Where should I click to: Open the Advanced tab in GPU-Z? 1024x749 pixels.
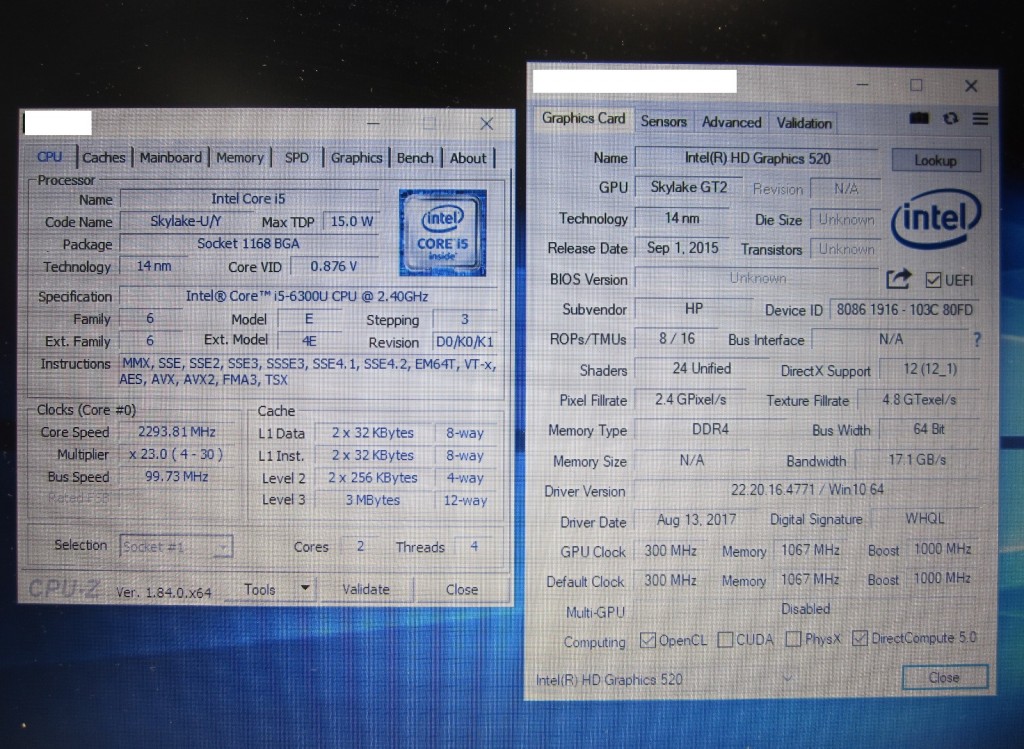click(x=731, y=122)
